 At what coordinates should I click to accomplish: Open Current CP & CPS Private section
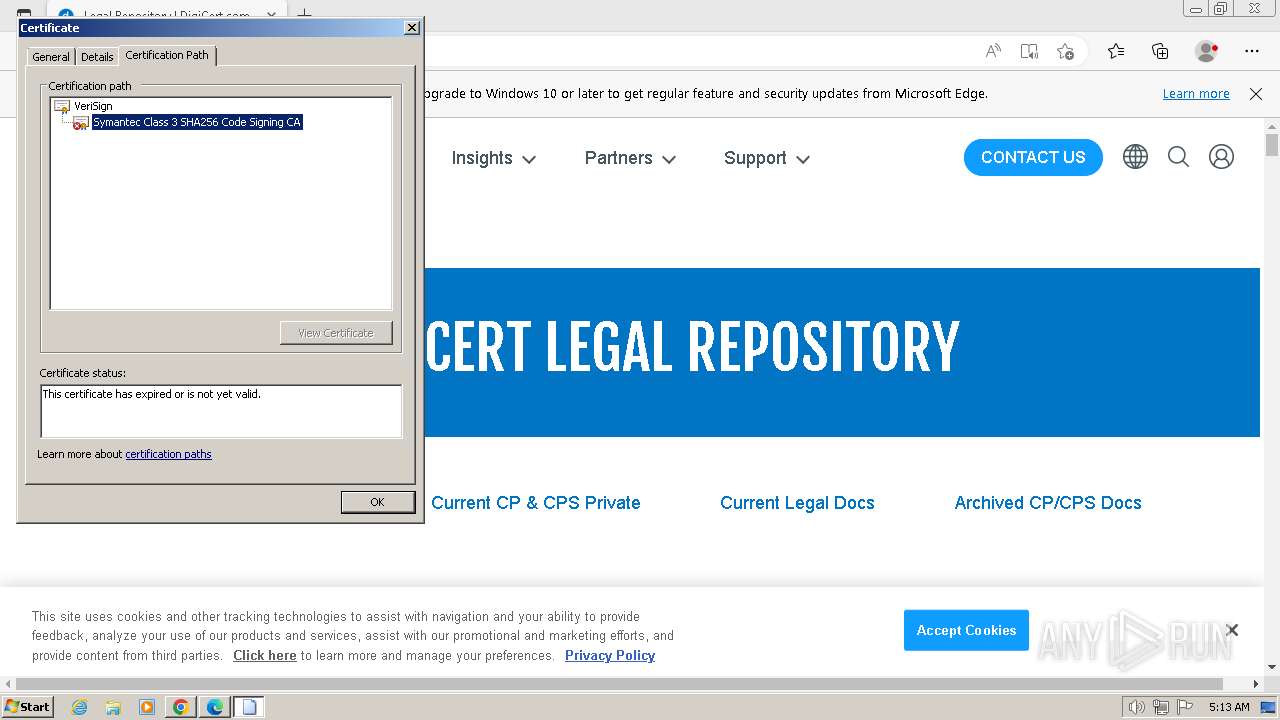point(536,503)
